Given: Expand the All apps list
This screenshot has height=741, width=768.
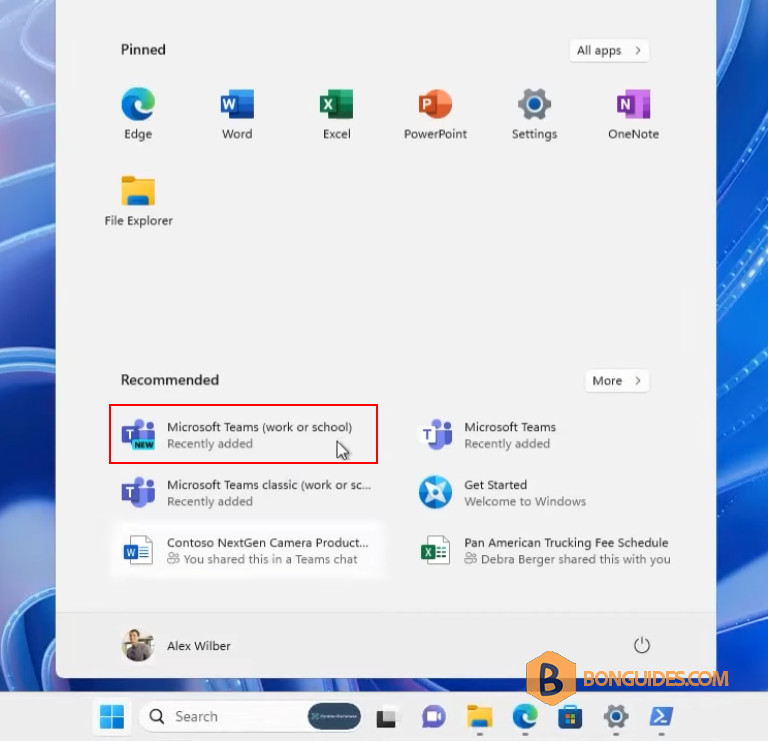Looking at the screenshot, I should 609,50.
